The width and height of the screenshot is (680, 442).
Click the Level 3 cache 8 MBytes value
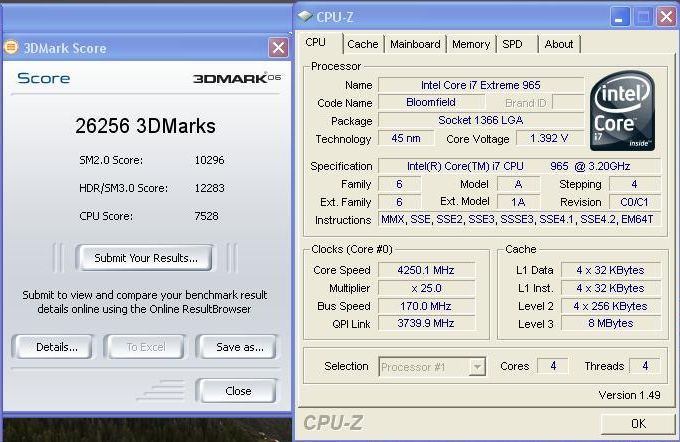coord(611,324)
